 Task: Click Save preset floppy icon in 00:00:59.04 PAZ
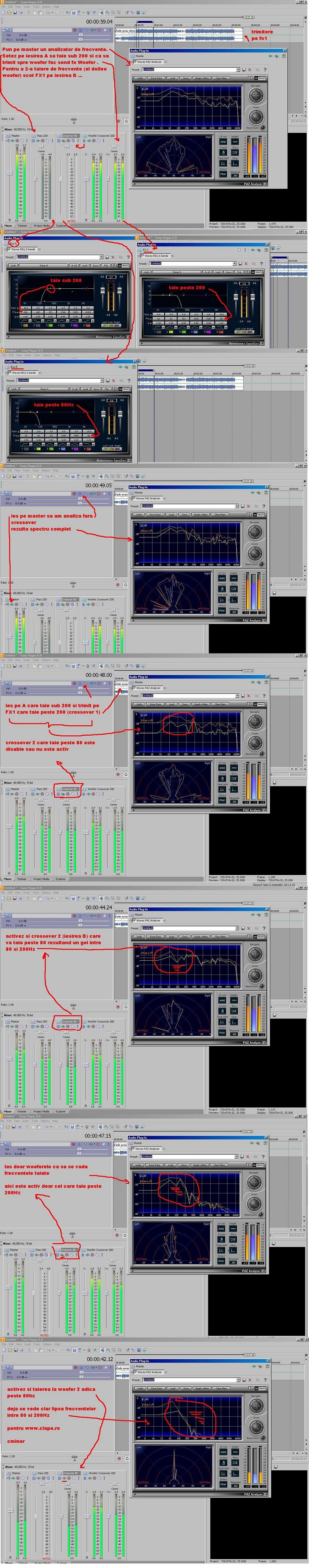[x=244, y=70]
